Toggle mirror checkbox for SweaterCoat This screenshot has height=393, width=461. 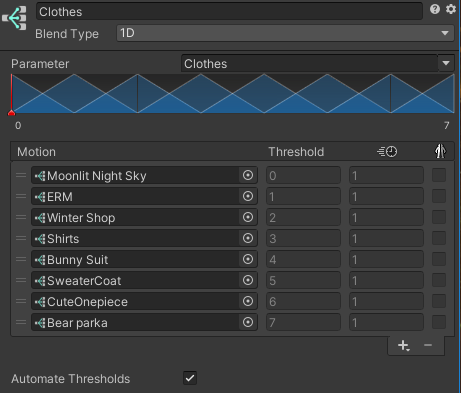click(439, 280)
